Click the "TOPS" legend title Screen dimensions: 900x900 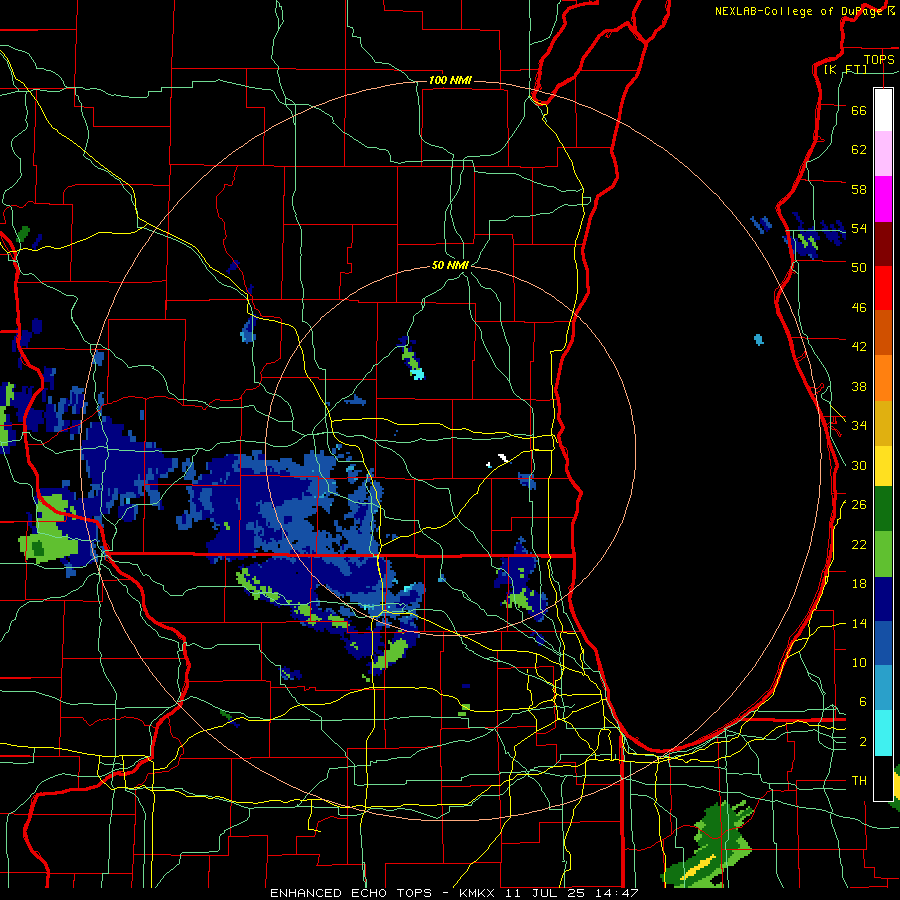[879, 59]
